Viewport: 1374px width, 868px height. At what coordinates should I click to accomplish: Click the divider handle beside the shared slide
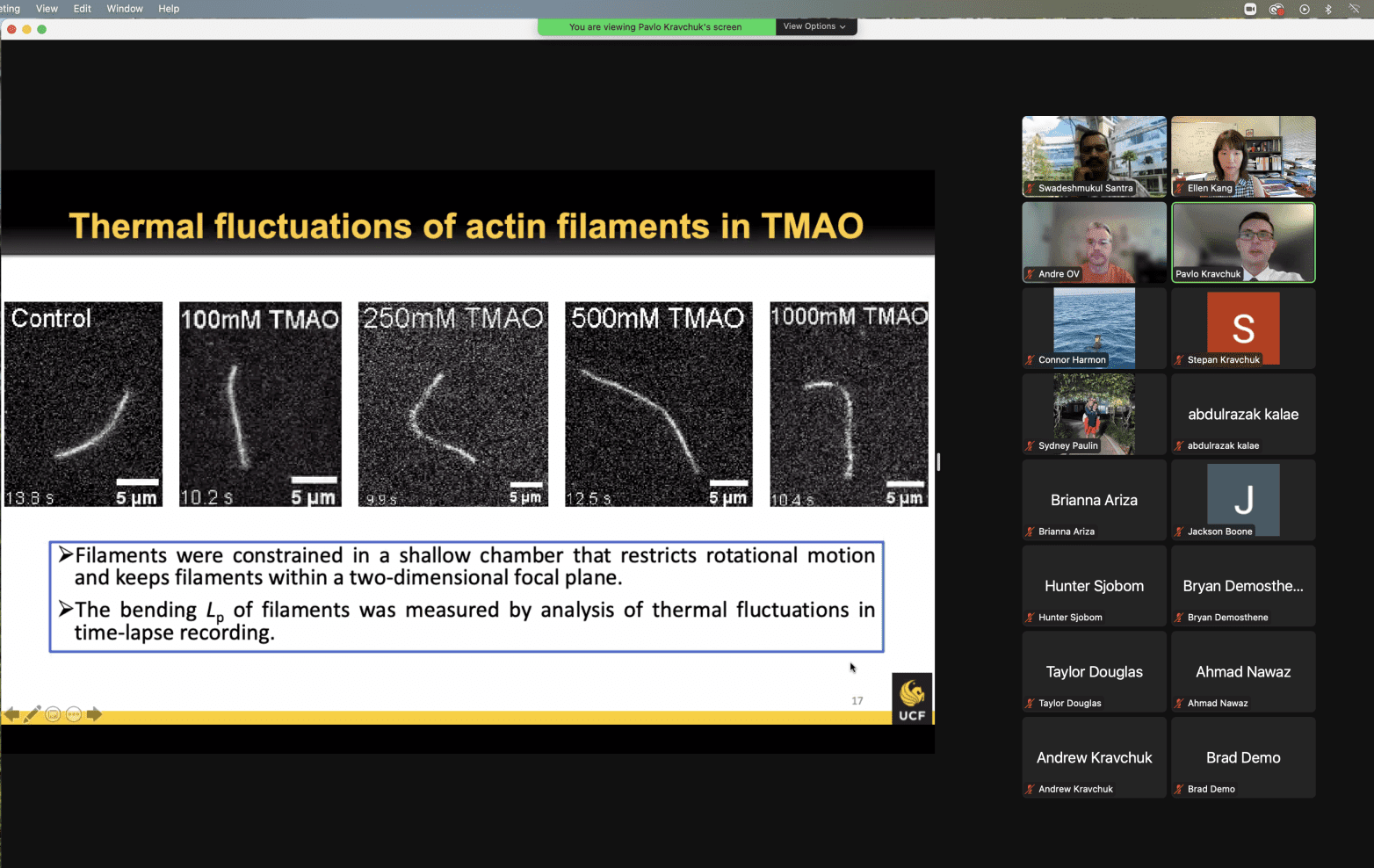938,461
